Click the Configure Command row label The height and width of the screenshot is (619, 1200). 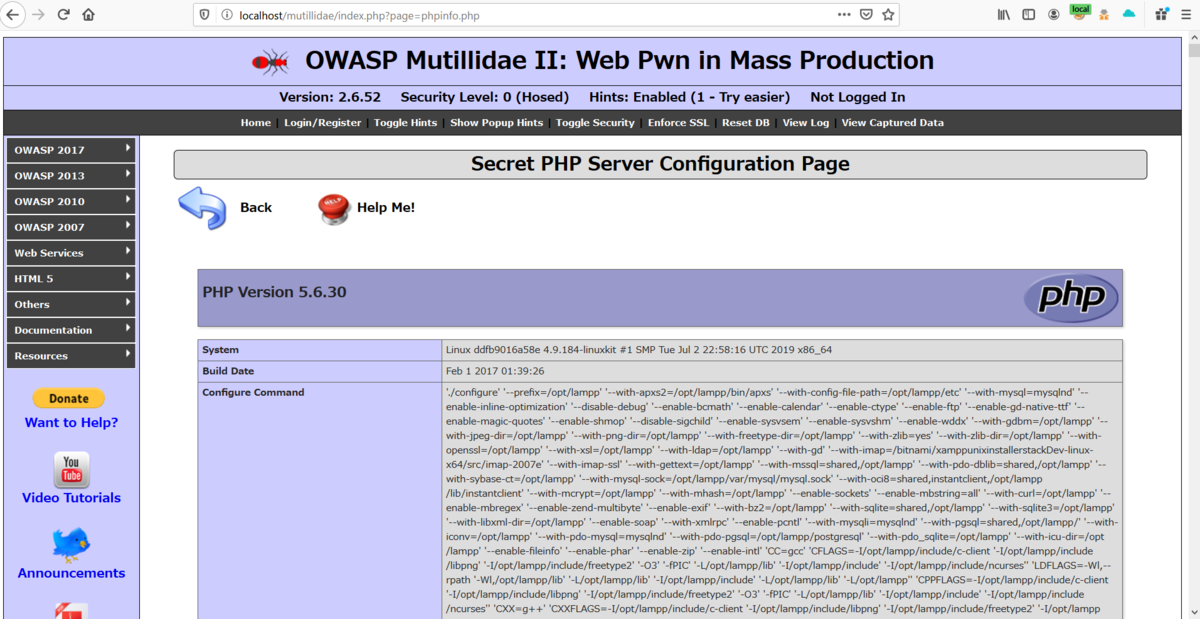tap(253, 392)
